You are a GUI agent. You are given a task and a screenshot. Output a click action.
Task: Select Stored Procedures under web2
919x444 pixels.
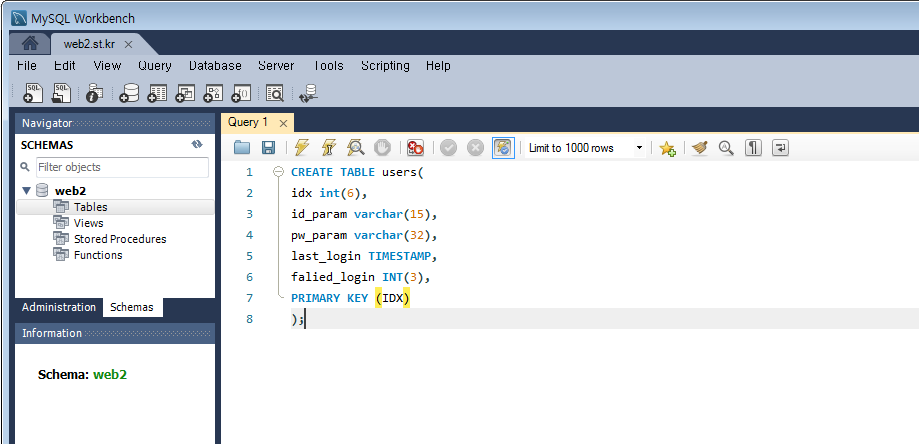[x=120, y=239]
